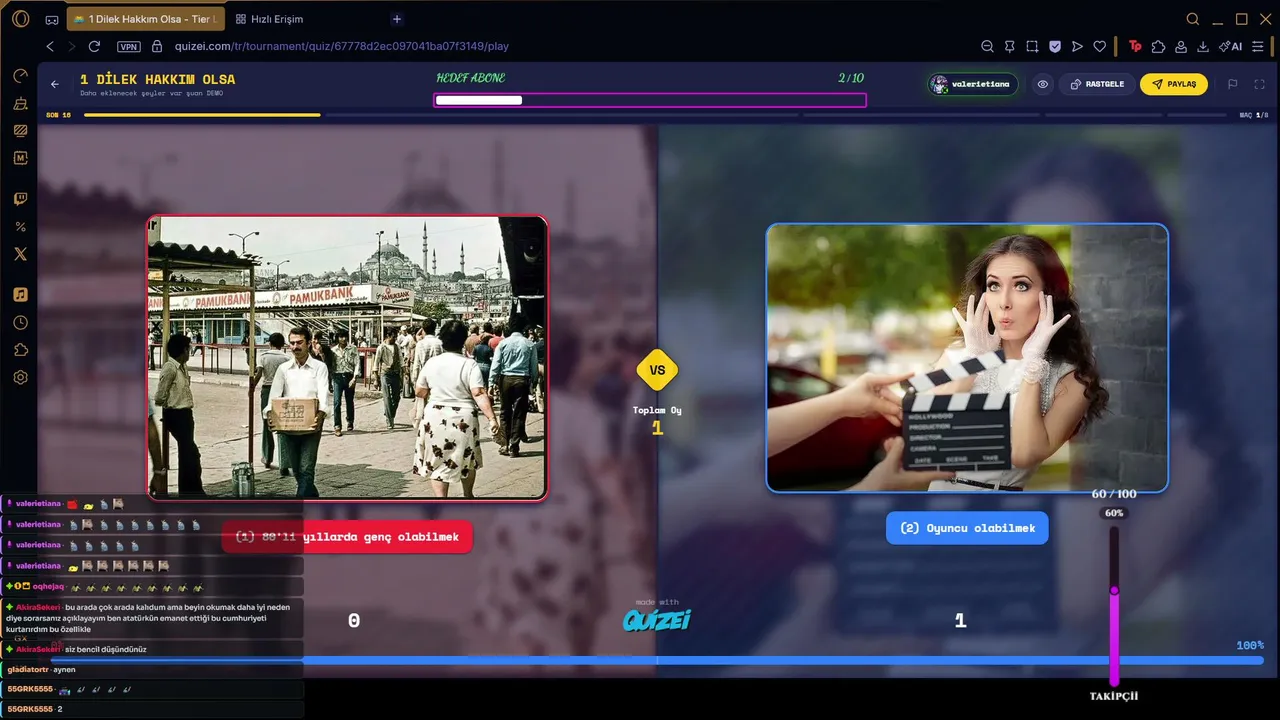The width and height of the screenshot is (1280, 720).
Task: Reload the current page
Action: pos(94,46)
